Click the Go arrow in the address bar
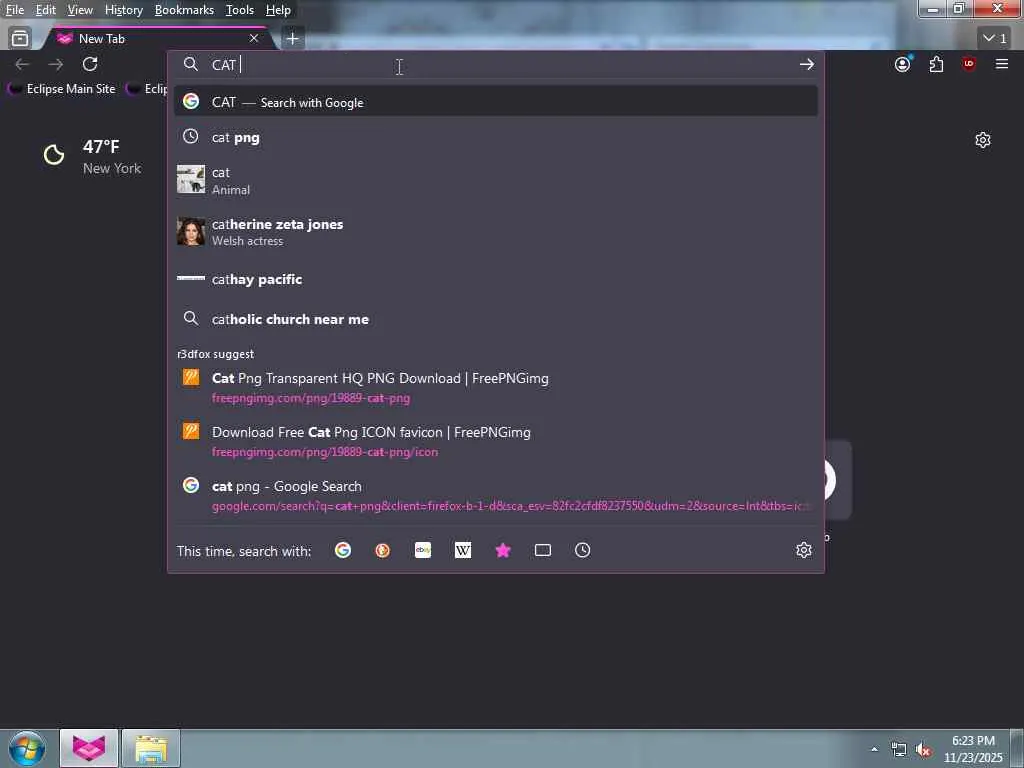 point(807,64)
